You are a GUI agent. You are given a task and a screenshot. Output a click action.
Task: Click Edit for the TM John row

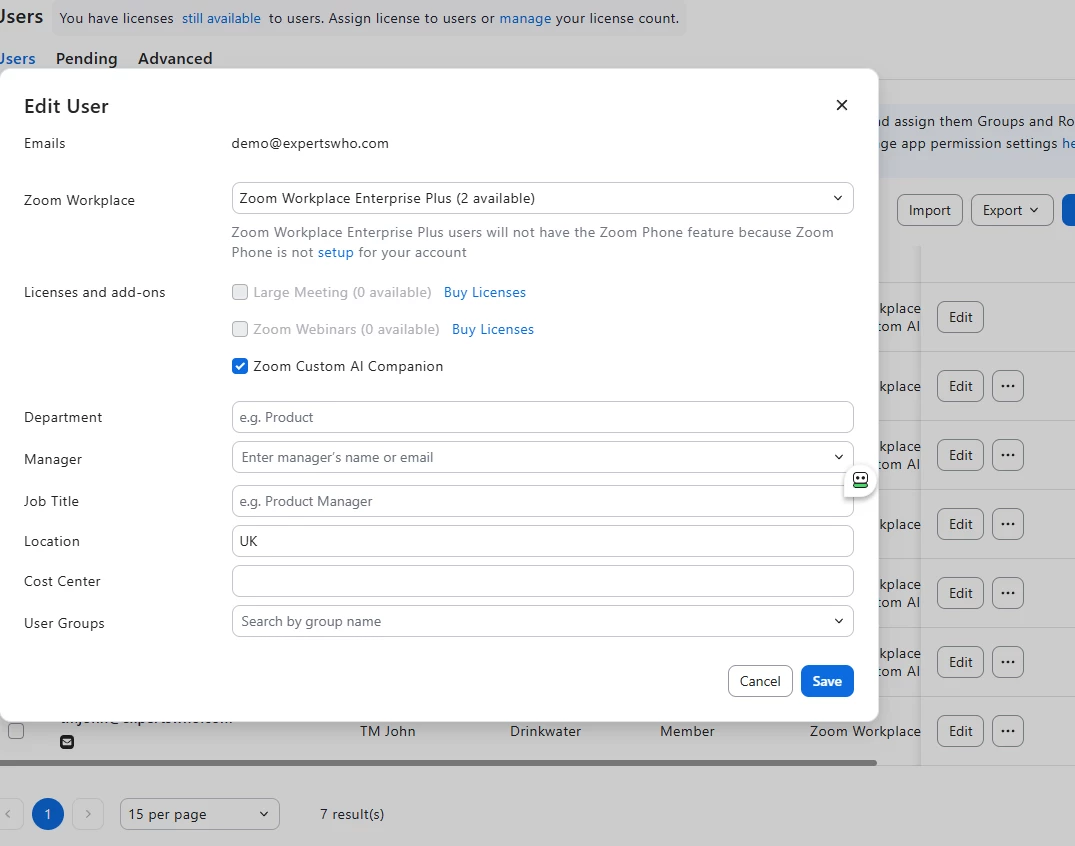(x=961, y=732)
